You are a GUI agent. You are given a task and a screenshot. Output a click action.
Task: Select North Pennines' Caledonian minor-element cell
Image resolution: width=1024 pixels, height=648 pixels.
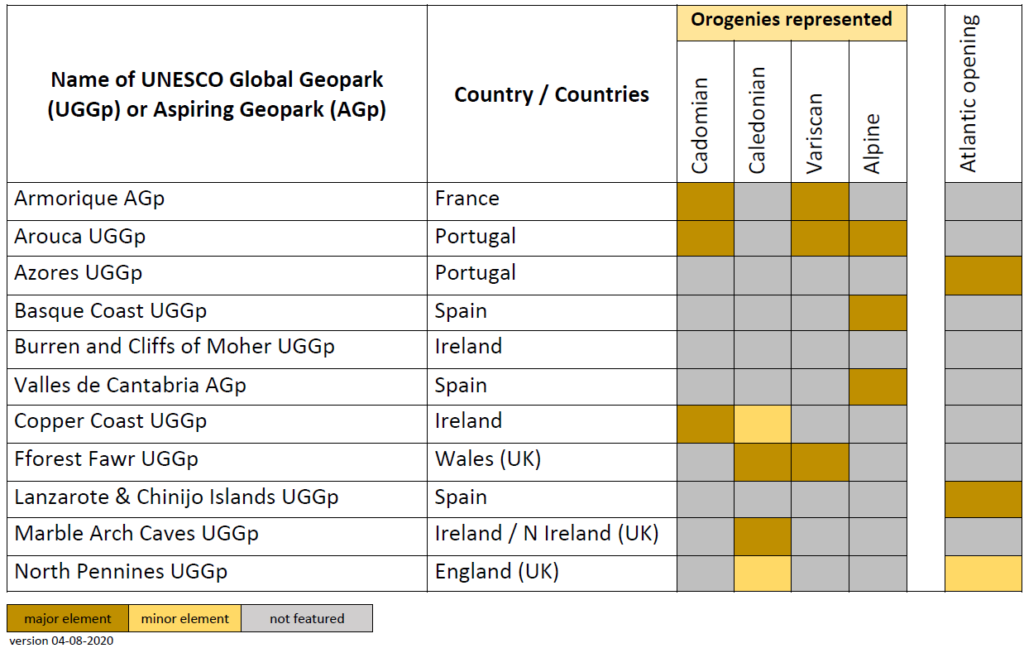point(762,574)
